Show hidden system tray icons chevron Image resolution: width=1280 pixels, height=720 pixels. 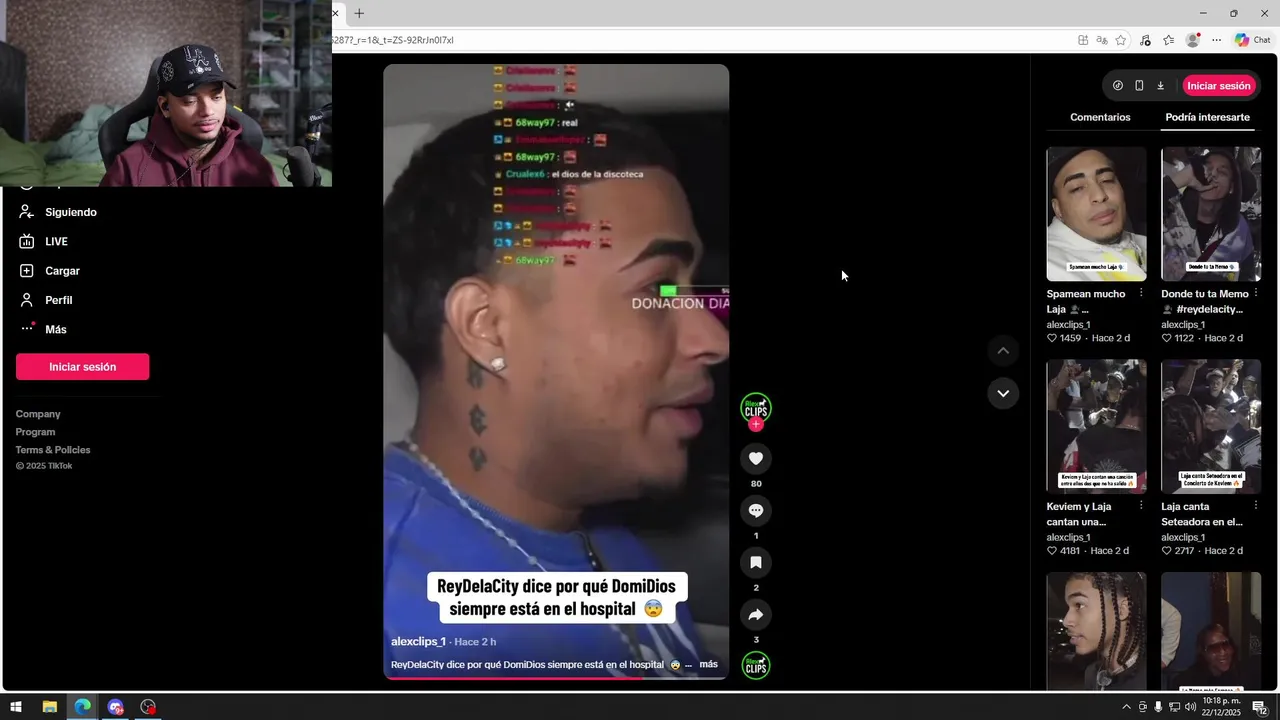pos(1127,707)
